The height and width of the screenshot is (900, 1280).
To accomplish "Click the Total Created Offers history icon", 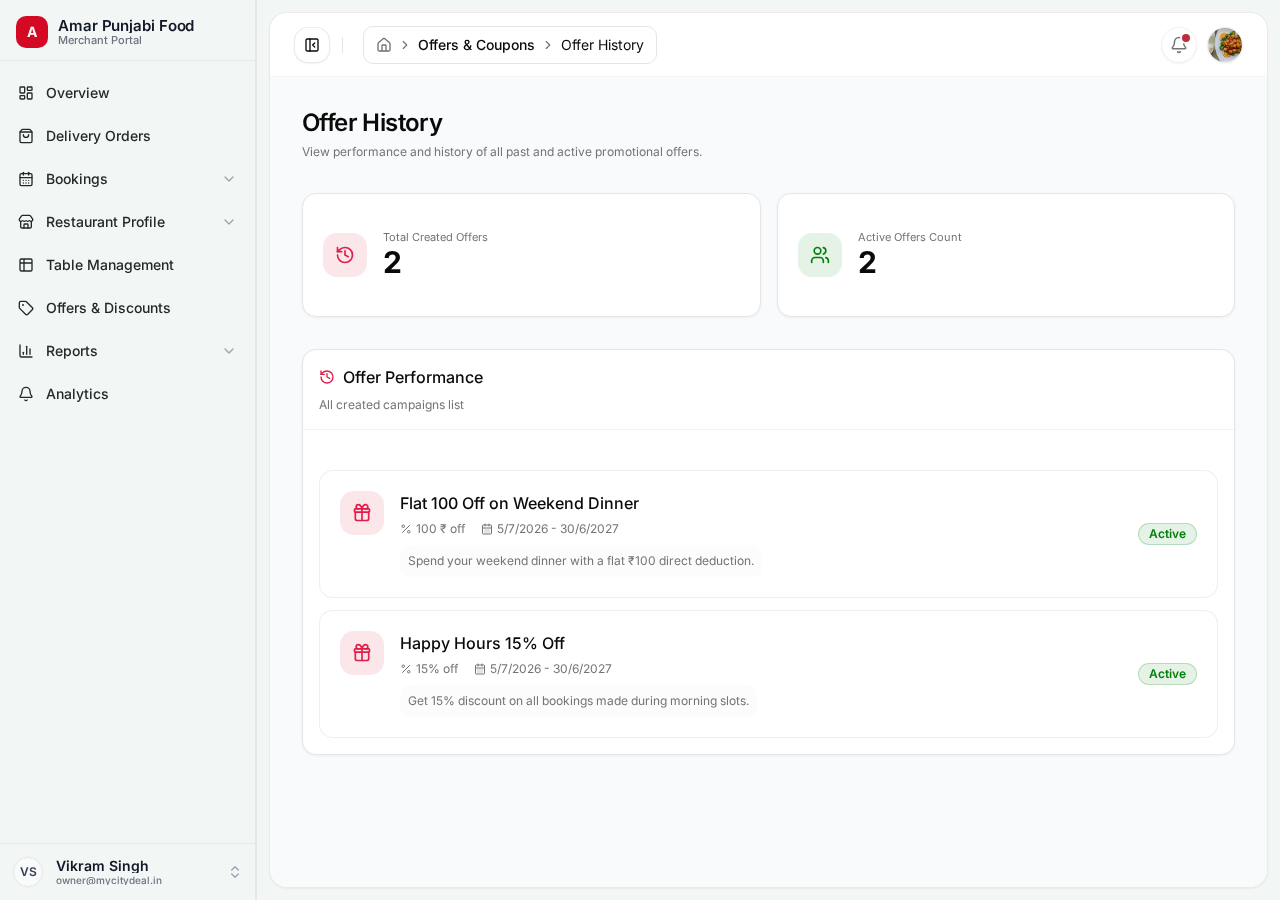I will [345, 255].
